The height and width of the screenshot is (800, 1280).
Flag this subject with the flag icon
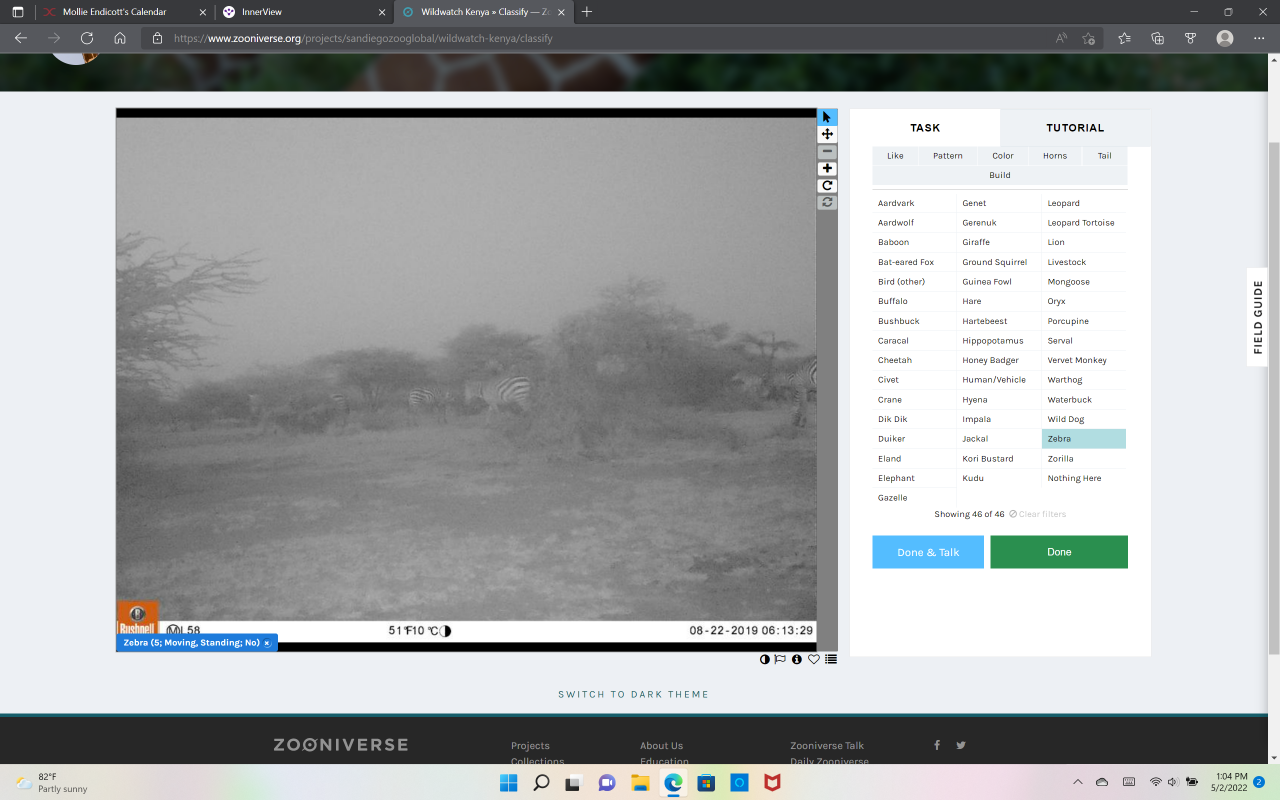pyautogui.click(x=780, y=659)
